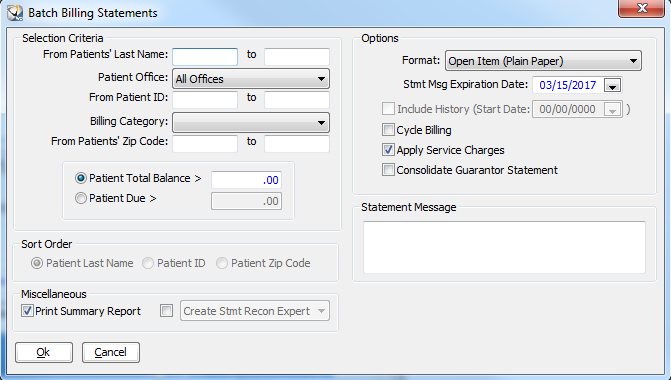Image resolution: width=671 pixels, height=380 pixels.
Task: Uncheck Apply Service Charges
Action: pos(388,150)
